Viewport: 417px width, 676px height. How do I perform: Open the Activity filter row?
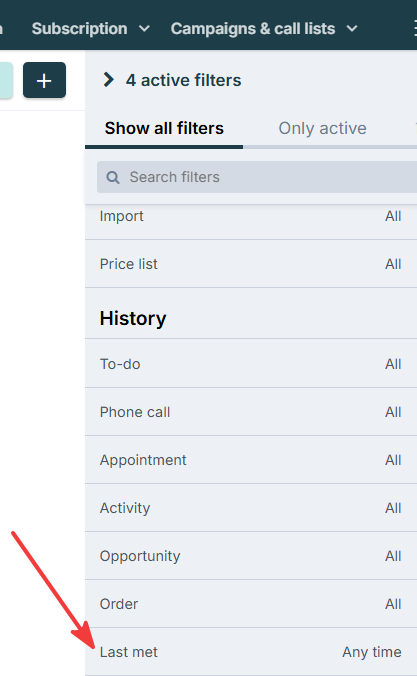tap(251, 508)
